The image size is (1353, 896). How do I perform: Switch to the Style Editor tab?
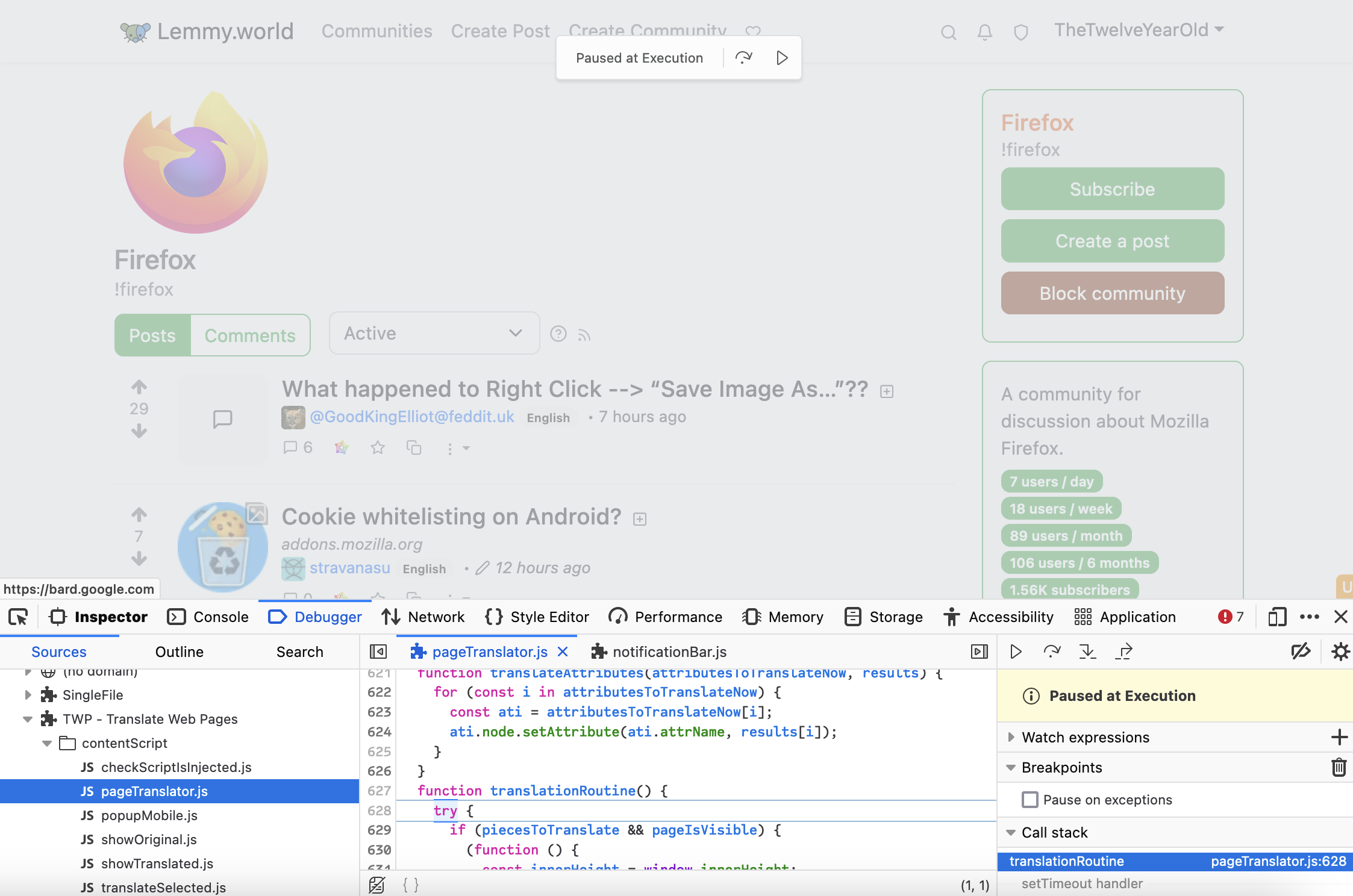[537, 617]
